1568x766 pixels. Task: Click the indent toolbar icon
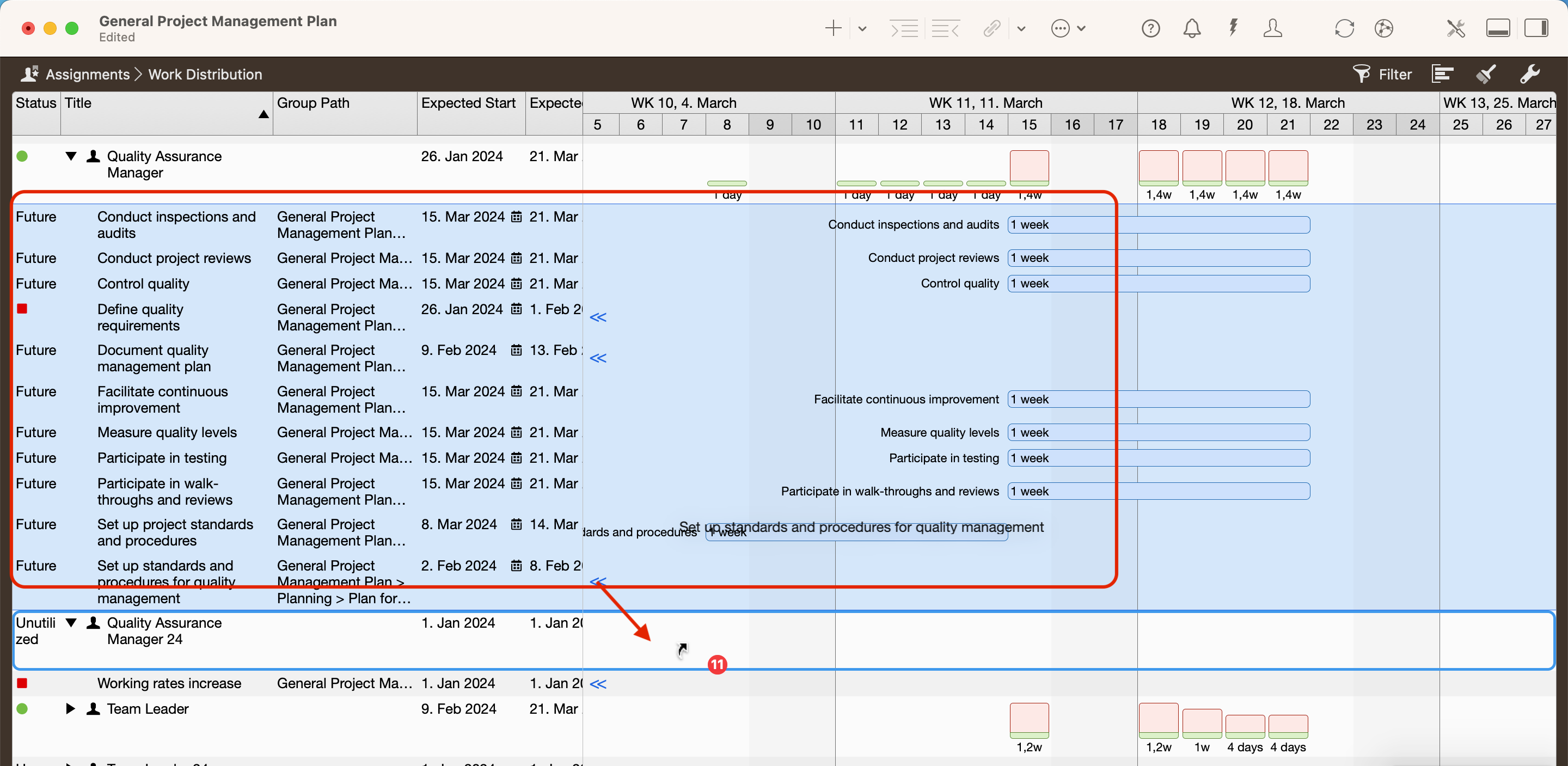tap(904, 29)
